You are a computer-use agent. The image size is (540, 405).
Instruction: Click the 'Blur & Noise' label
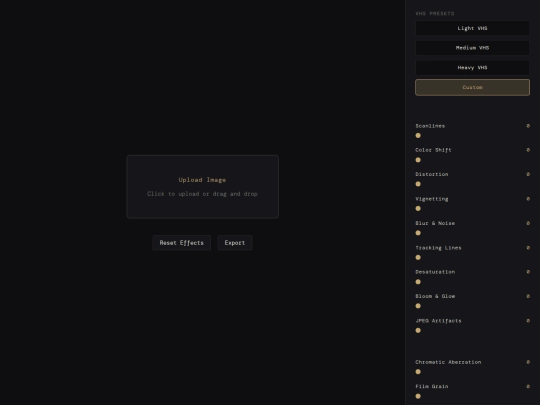coord(435,223)
